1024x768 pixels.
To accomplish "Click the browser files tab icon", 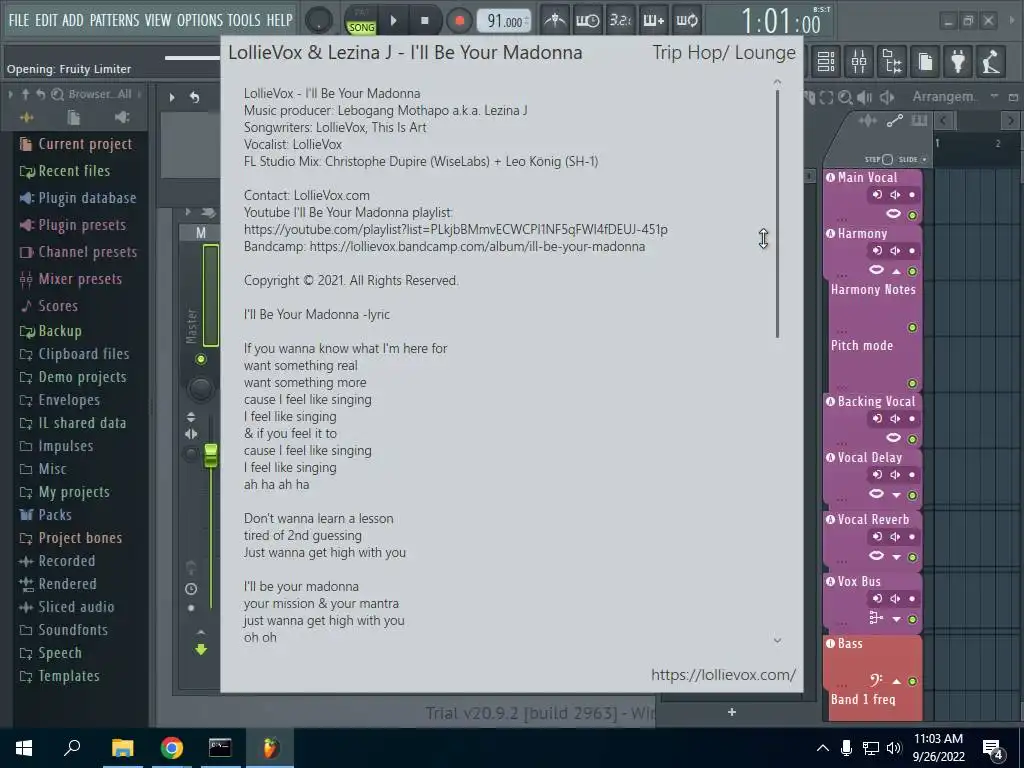I will (74, 118).
